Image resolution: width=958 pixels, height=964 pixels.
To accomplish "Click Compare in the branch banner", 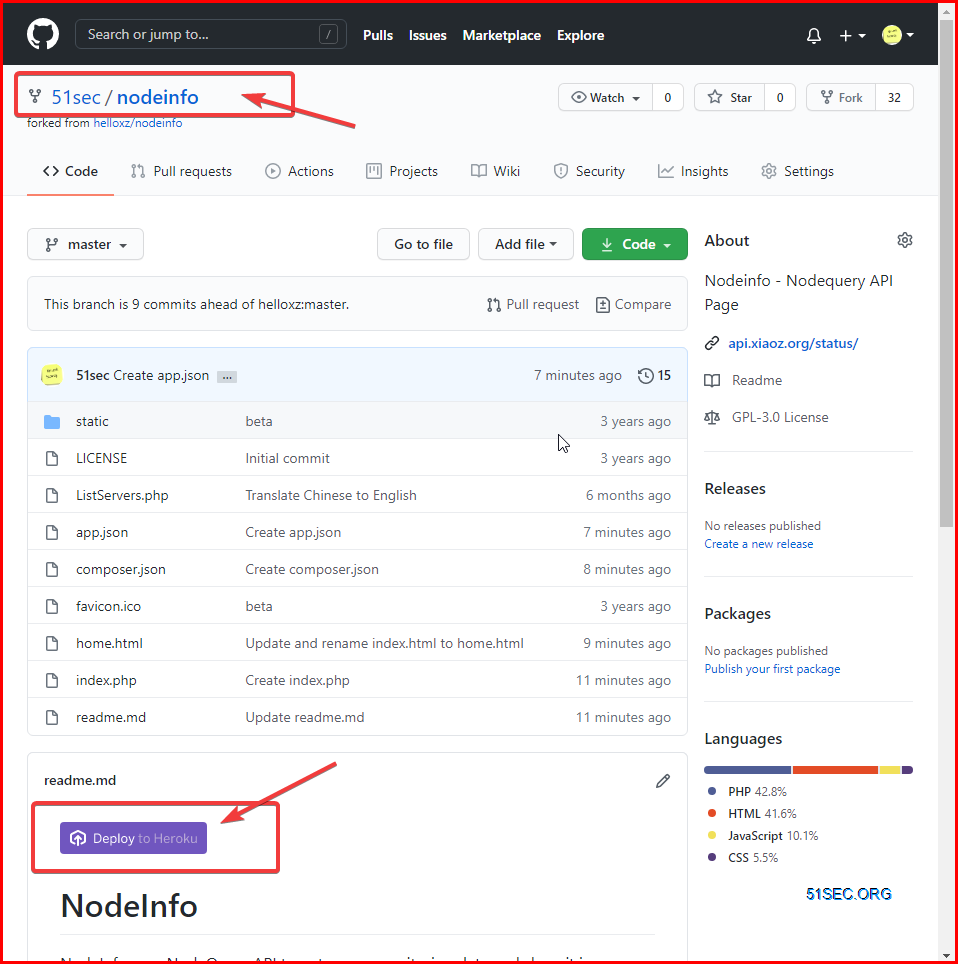I will click(x=633, y=304).
